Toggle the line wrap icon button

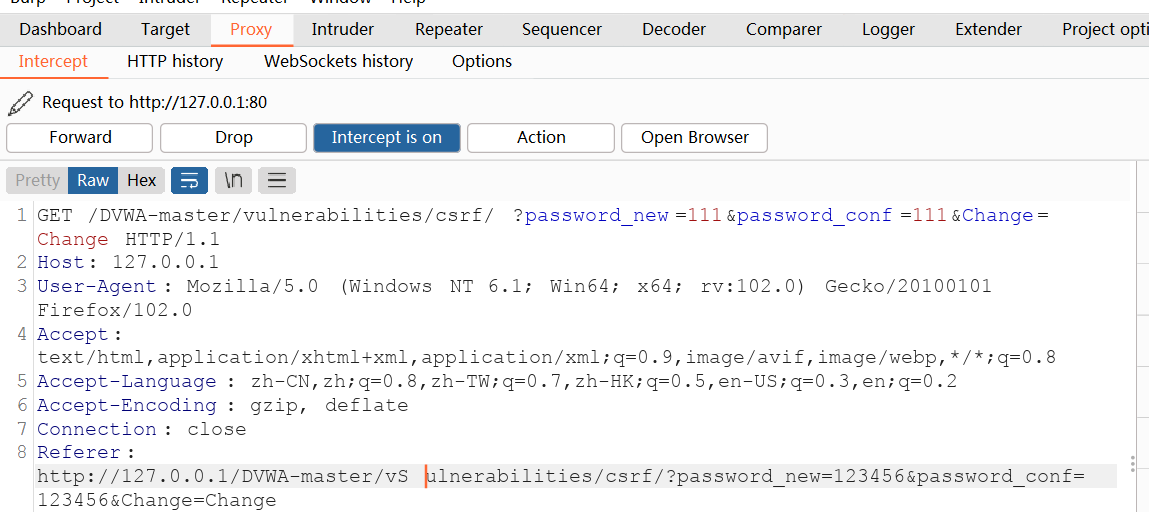click(x=189, y=180)
